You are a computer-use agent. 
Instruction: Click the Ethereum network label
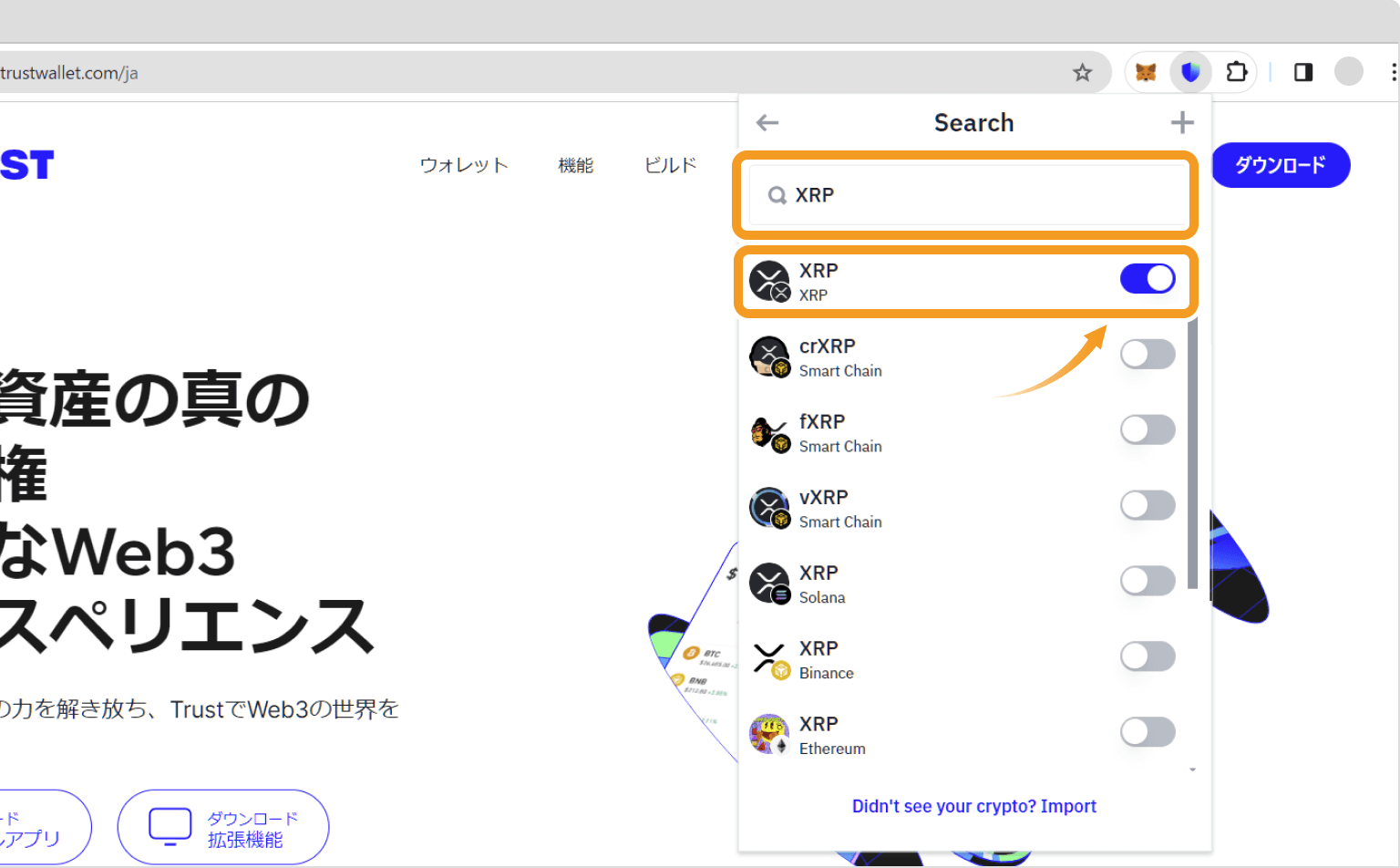(832, 749)
